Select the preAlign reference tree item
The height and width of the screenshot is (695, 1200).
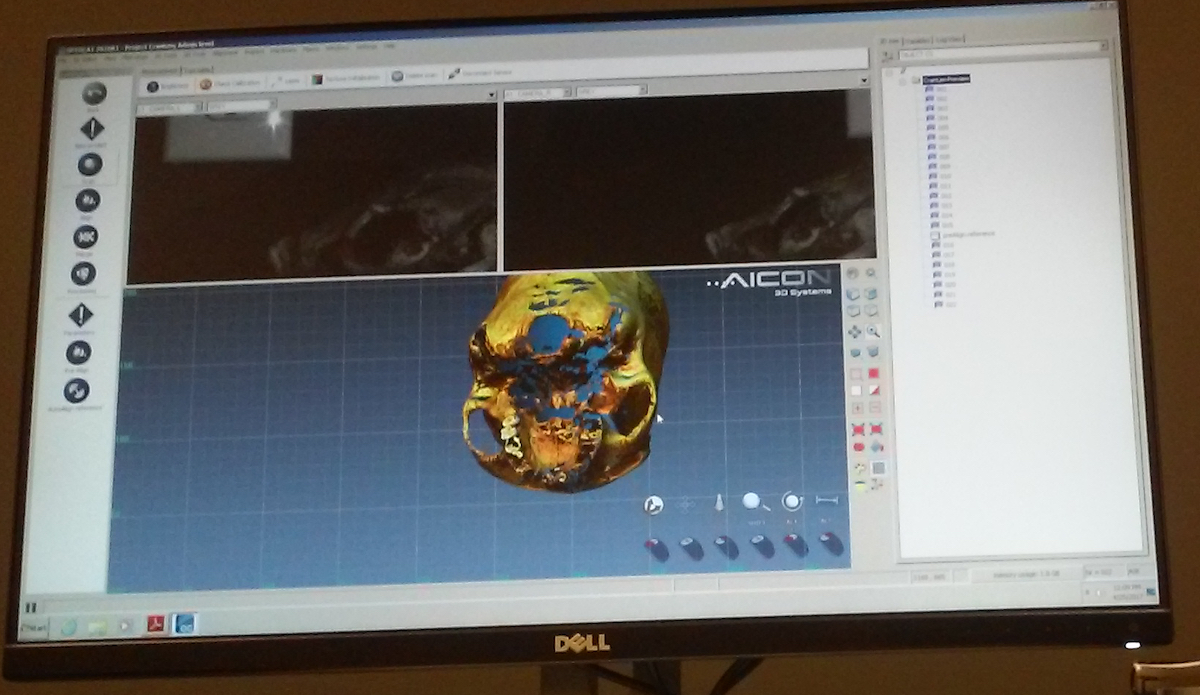pyautogui.click(x=968, y=234)
